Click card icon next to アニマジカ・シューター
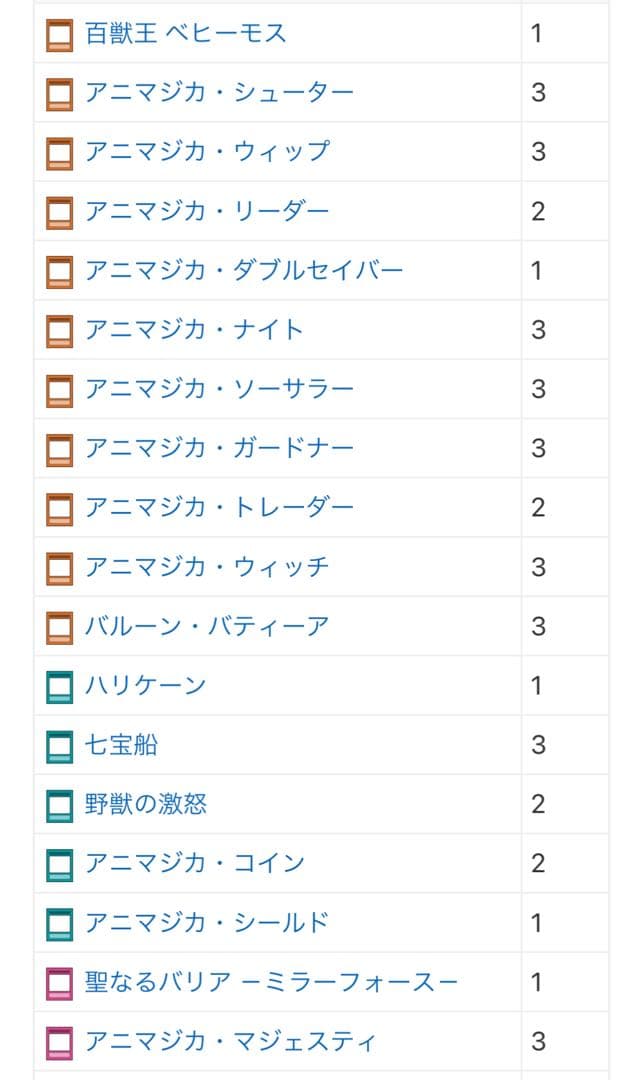643x1080 pixels. pyautogui.click(x=60, y=94)
